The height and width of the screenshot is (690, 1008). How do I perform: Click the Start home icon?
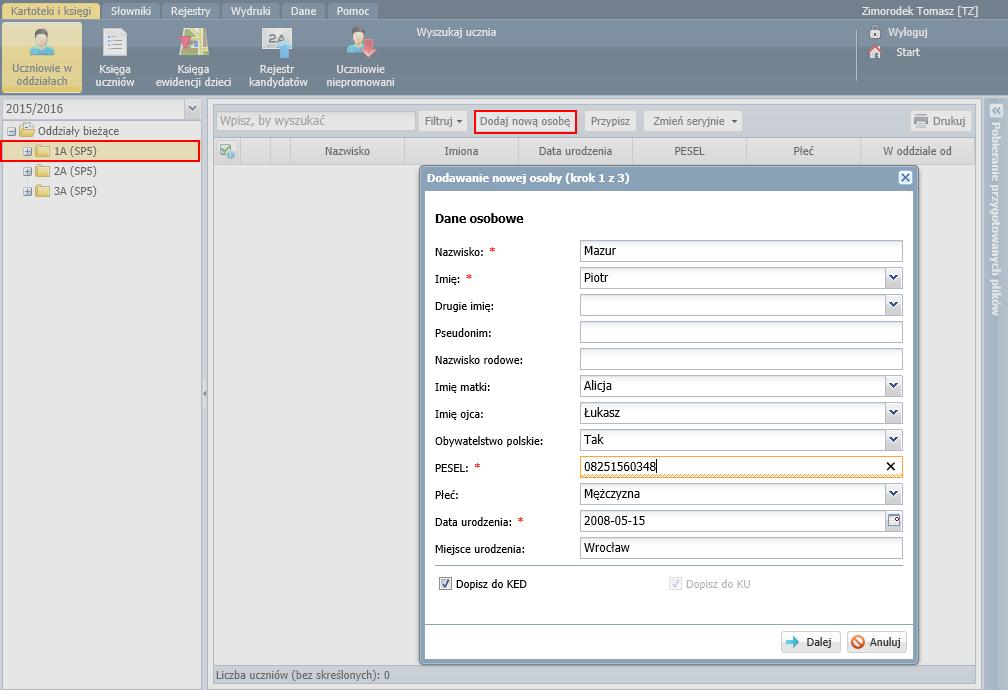click(874, 52)
